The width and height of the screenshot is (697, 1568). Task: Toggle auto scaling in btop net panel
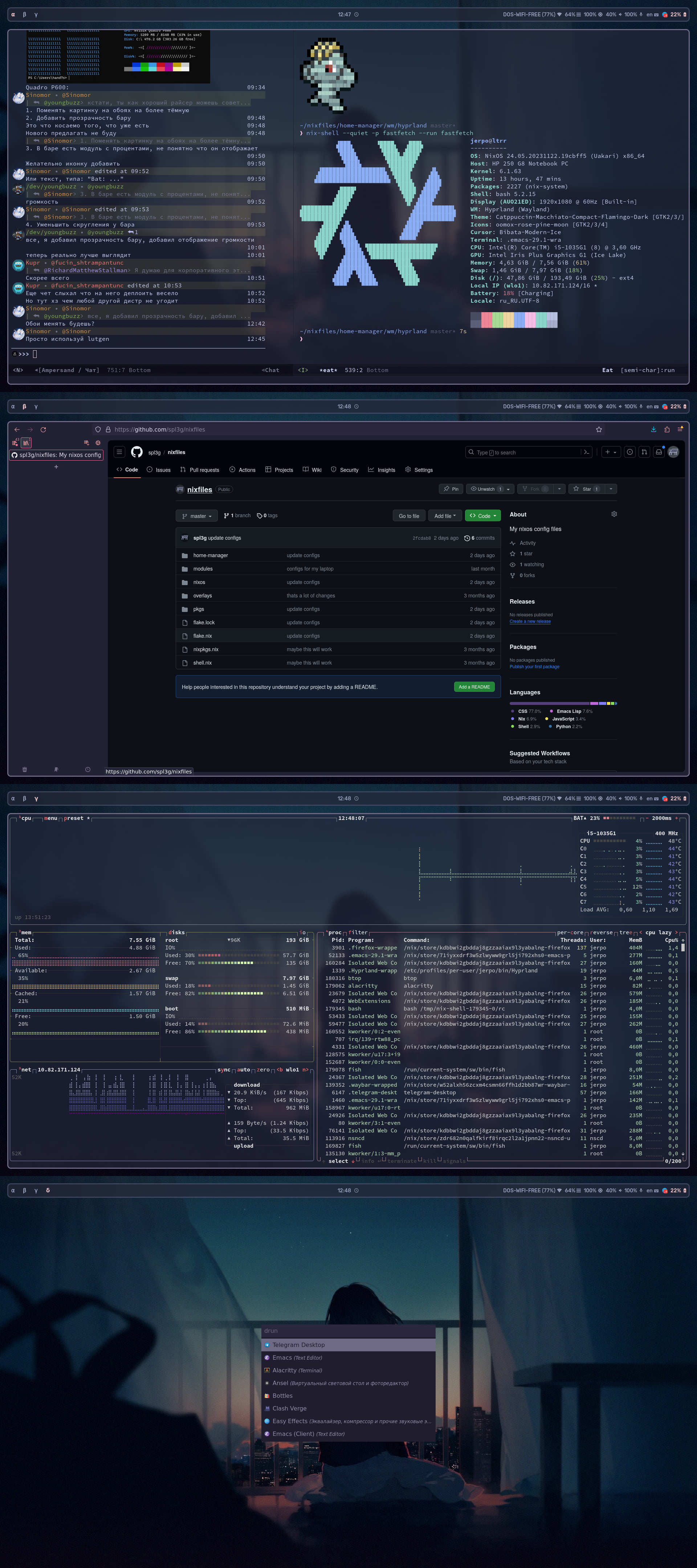tap(244, 1070)
